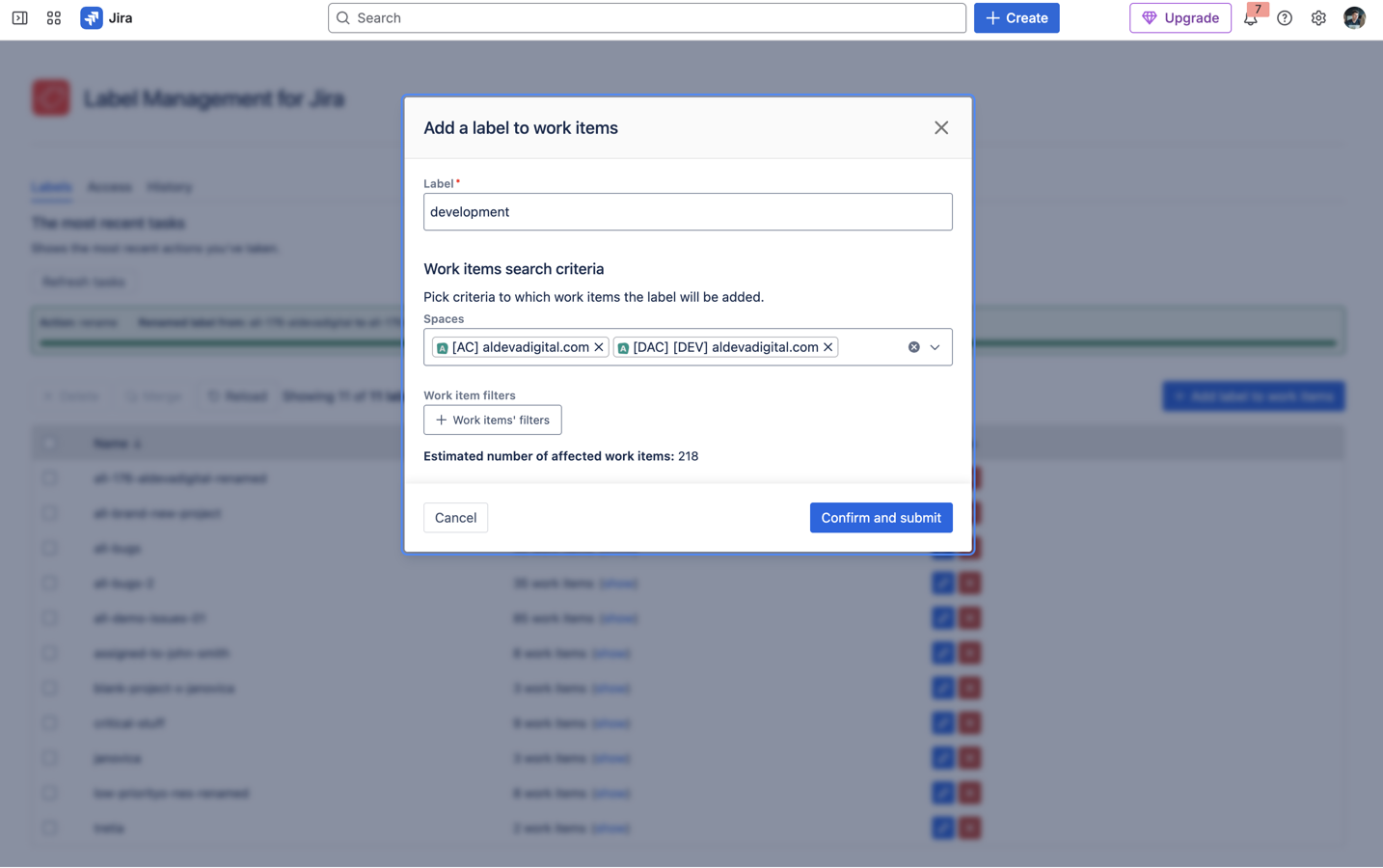Click the Upgrade button

click(x=1180, y=18)
